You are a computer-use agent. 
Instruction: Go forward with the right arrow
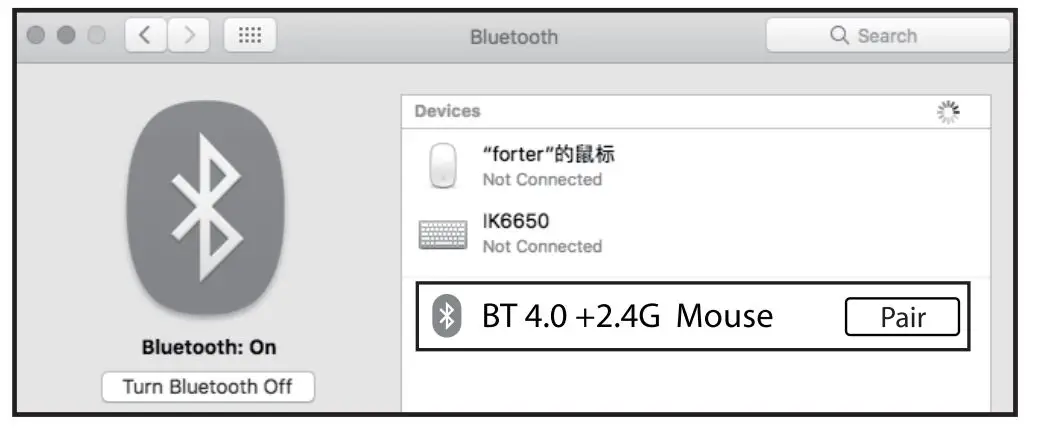click(189, 37)
